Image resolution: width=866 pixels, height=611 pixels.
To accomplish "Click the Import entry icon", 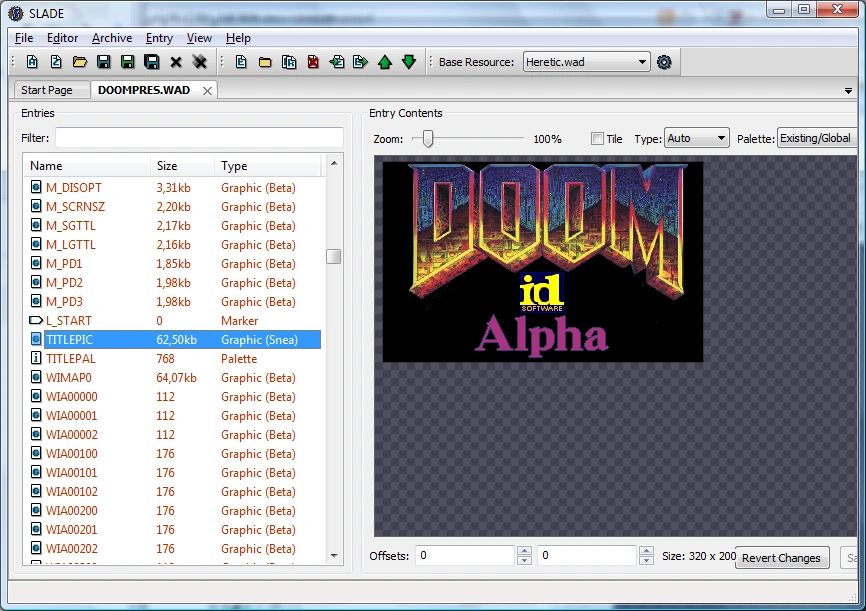I will [x=337, y=62].
